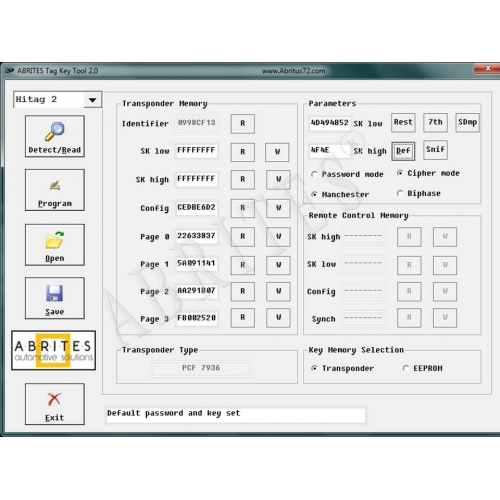Click the Parameters SK high field 4F4E

(x=330, y=151)
